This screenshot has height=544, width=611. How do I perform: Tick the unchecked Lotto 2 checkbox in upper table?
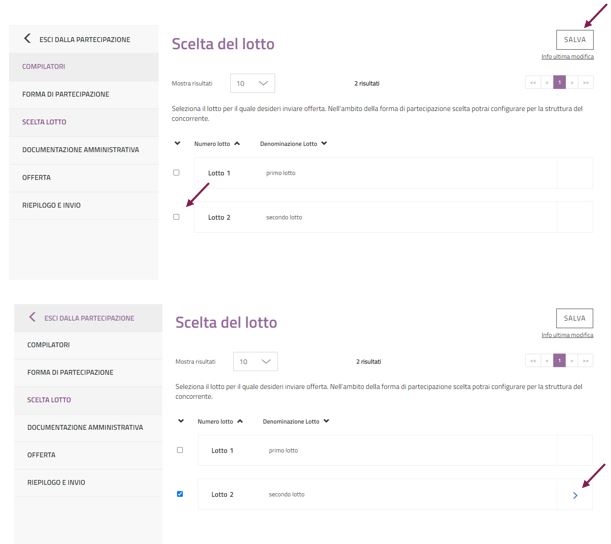point(177,217)
